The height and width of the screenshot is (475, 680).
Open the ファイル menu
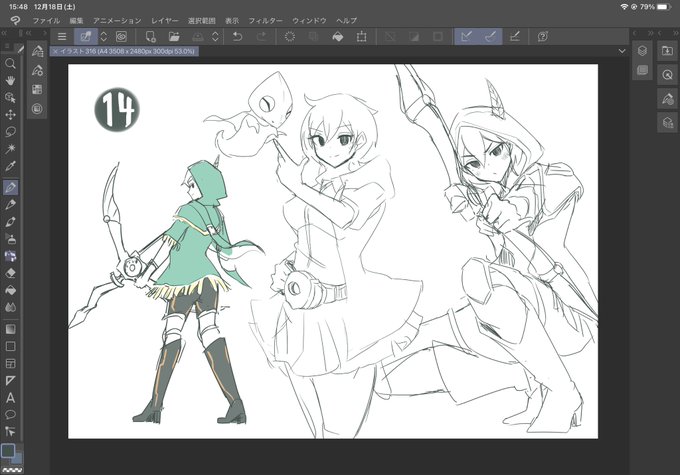[x=46, y=20]
